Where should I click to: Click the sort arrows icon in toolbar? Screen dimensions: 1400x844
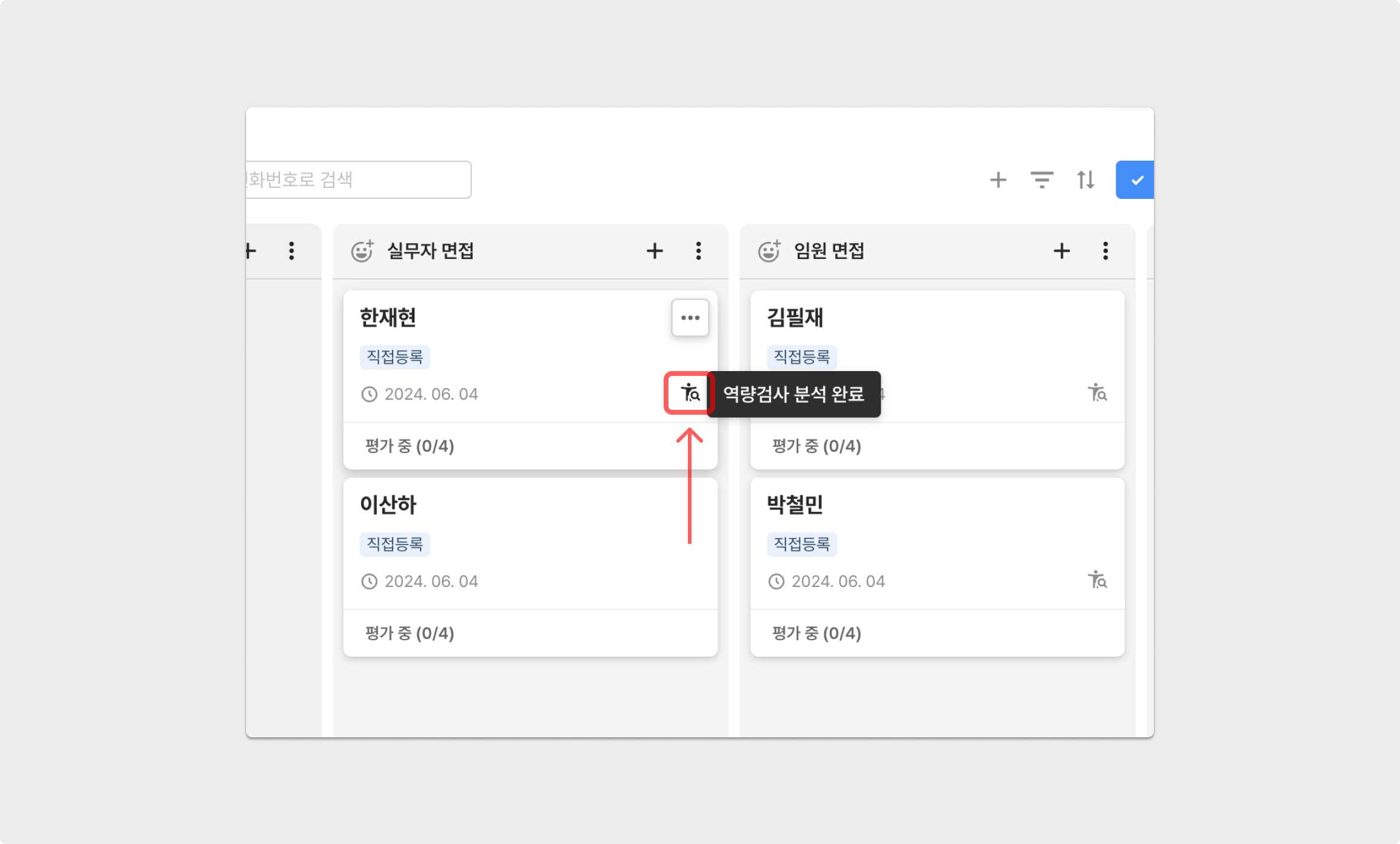tap(1085, 180)
